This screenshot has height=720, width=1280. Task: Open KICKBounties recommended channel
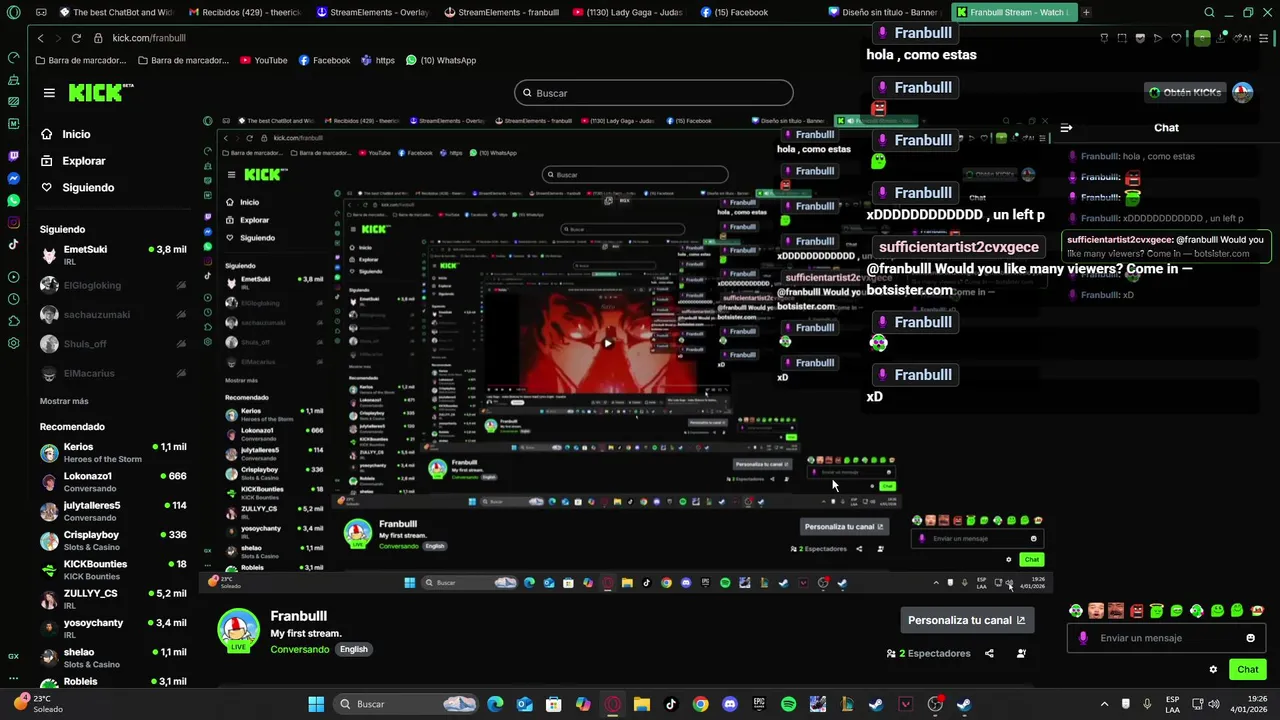[113, 570]
